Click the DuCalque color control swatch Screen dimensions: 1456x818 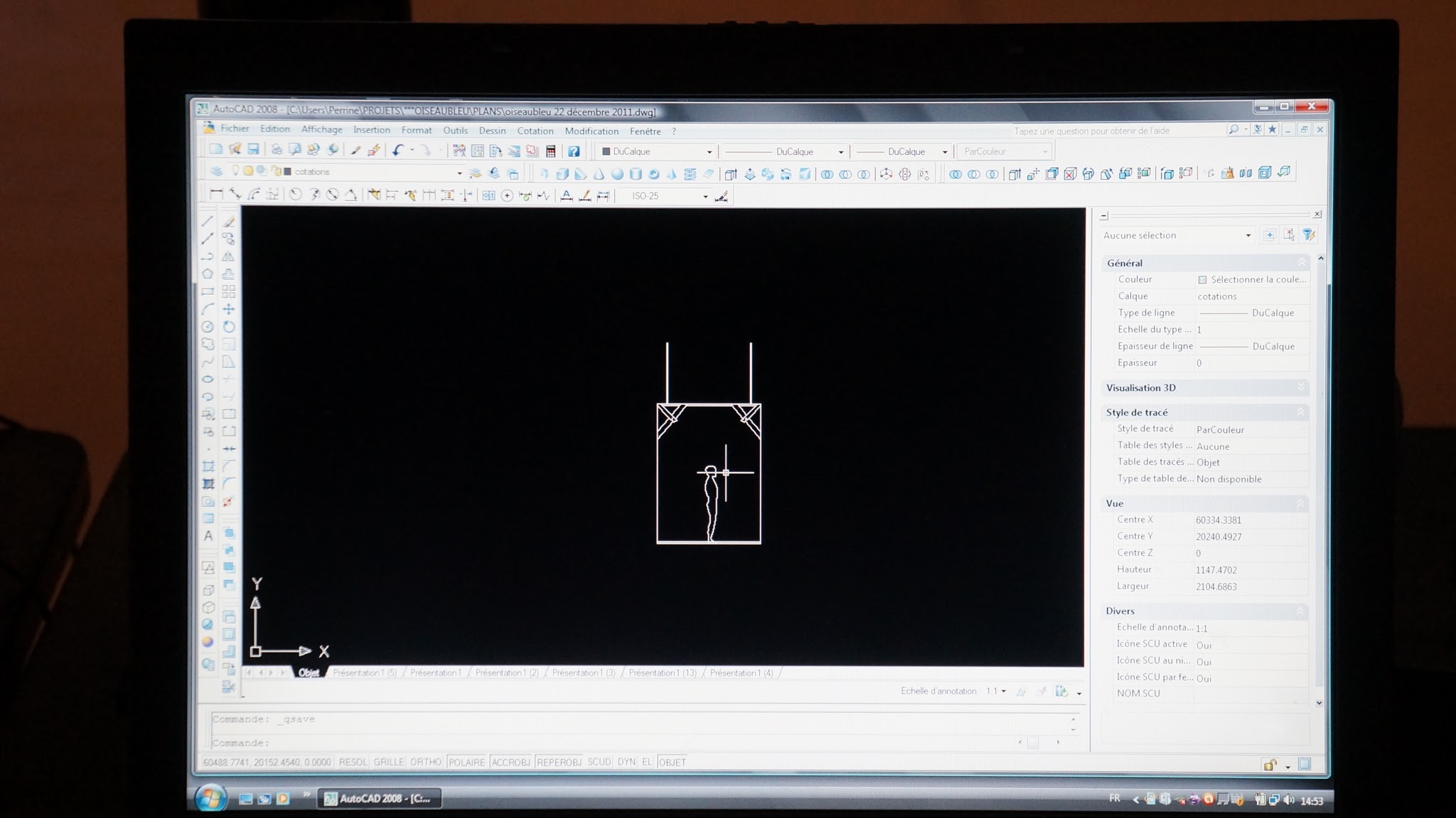(x=606, y=151)
